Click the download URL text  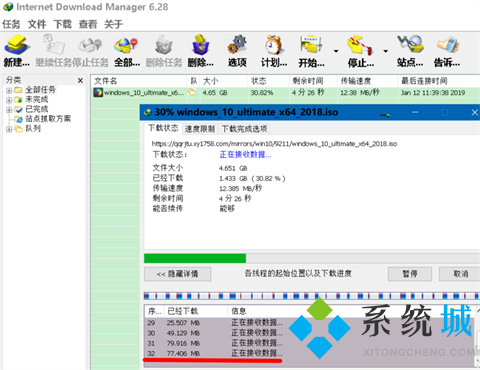point(274,144)
